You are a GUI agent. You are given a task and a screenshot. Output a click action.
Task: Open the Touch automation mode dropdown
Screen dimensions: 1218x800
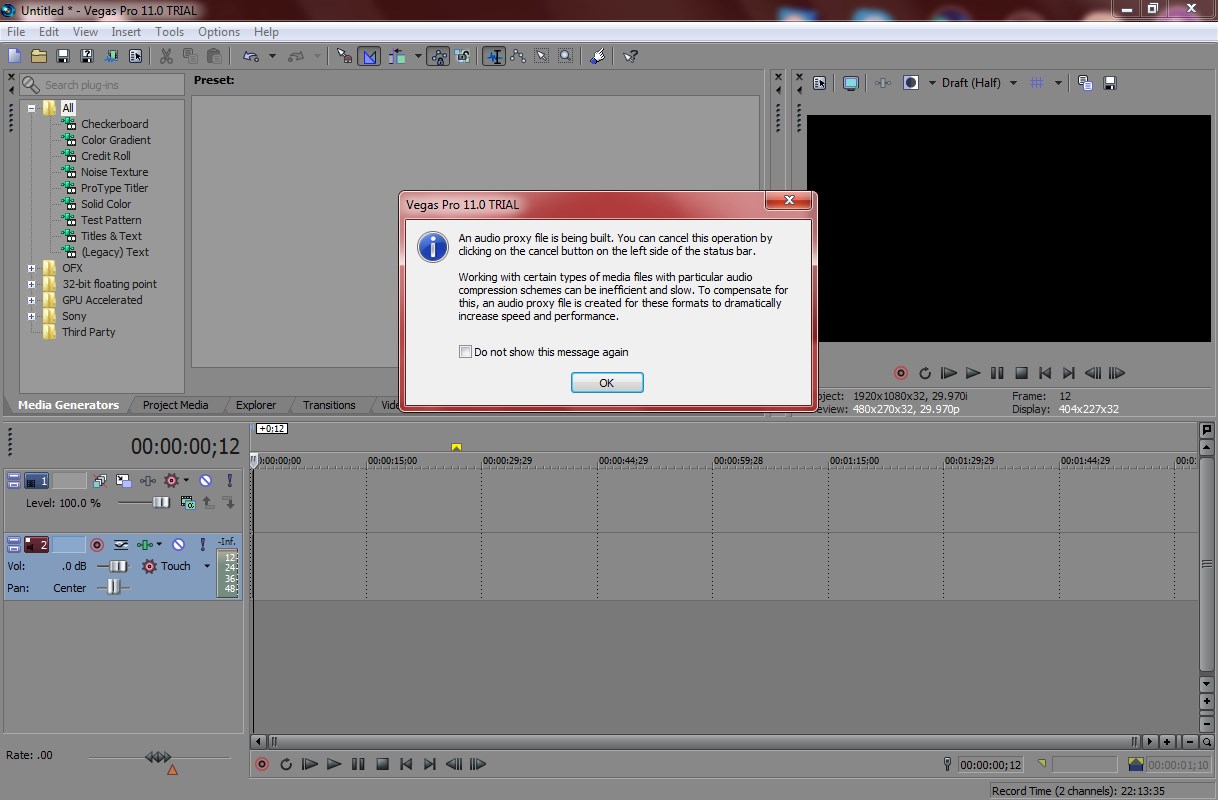[207, 566]
